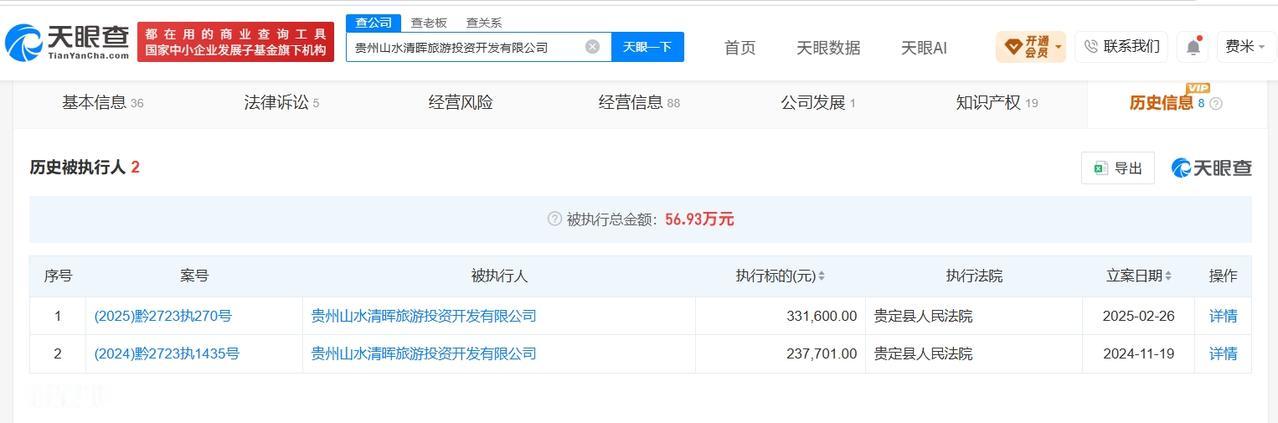Open 天眼数据 in the navigation
Viewport: 1278px width, 423px height.
coord(828,47)
